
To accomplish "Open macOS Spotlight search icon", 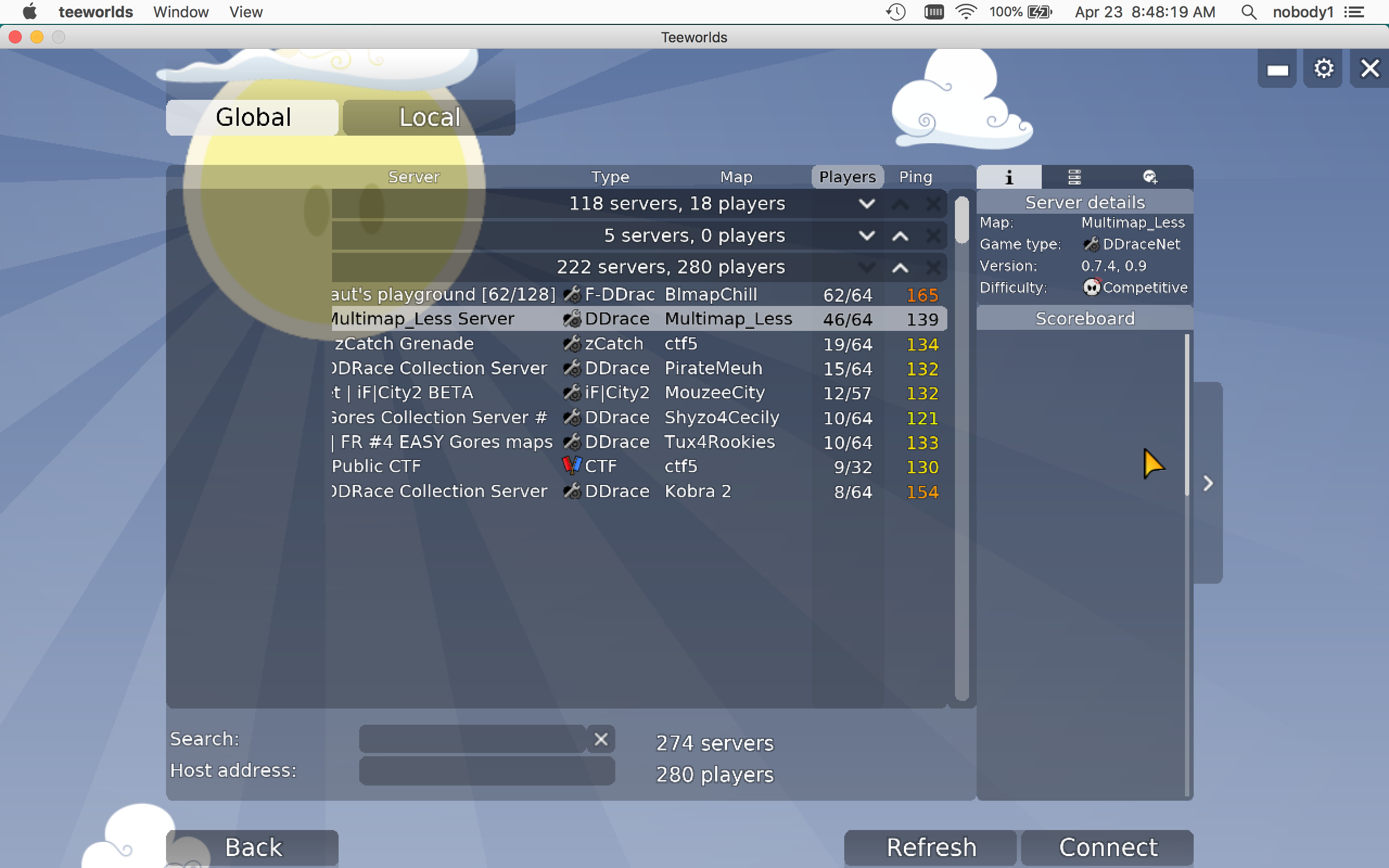I will pos(1248,12).
